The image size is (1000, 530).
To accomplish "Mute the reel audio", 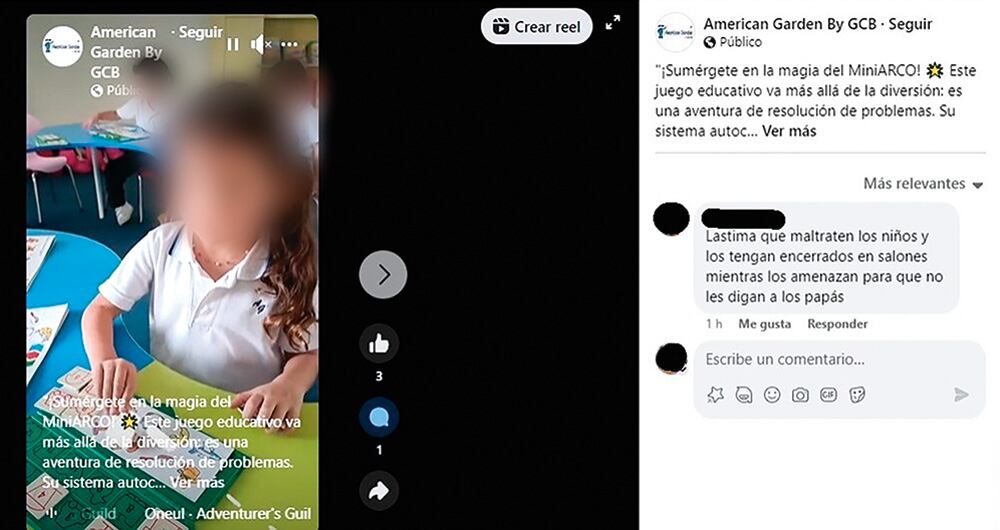I will point(260,44).
